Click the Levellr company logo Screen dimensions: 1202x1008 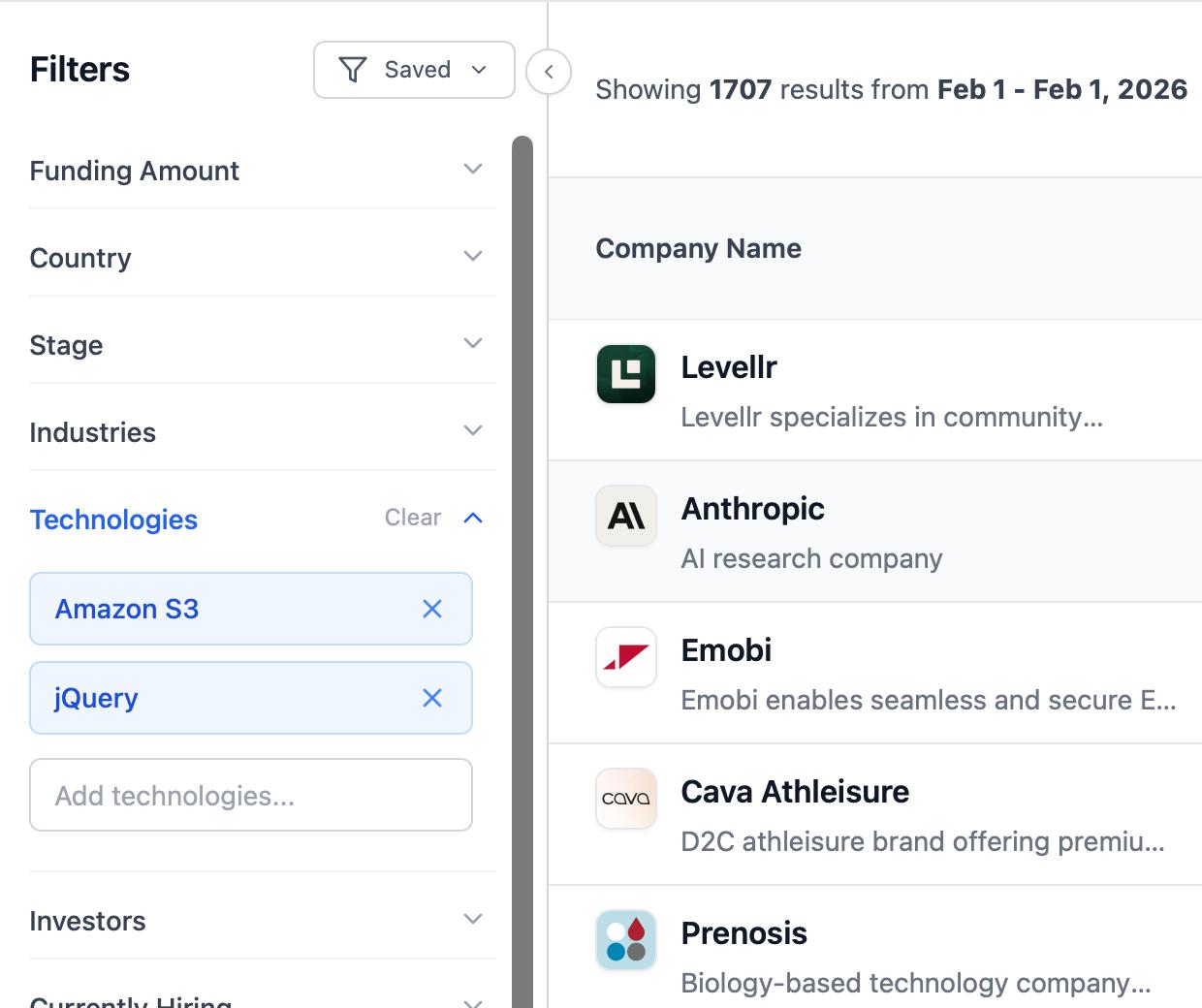(625, 374)
